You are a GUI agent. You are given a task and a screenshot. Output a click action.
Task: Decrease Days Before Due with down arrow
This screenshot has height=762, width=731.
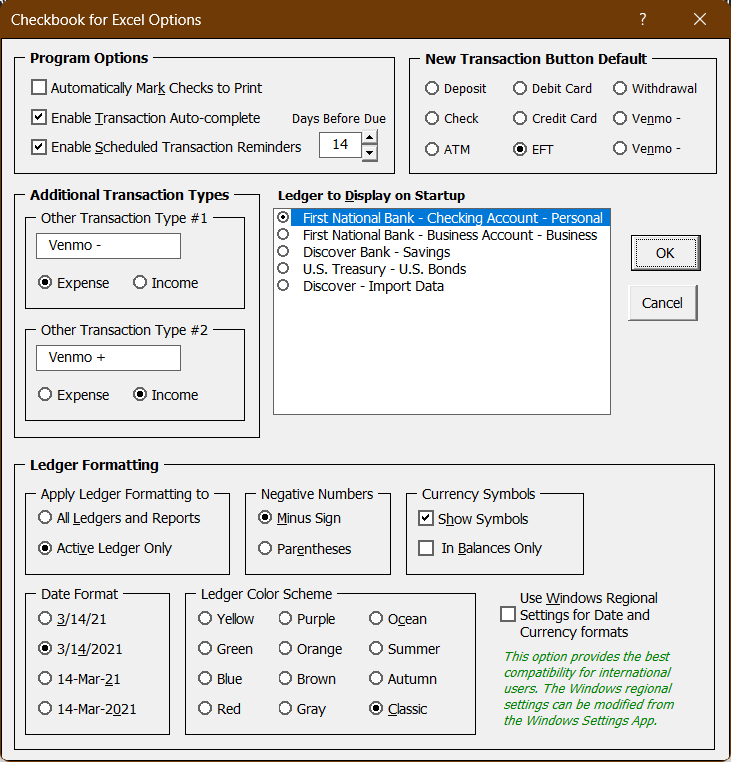coord(370,152)
